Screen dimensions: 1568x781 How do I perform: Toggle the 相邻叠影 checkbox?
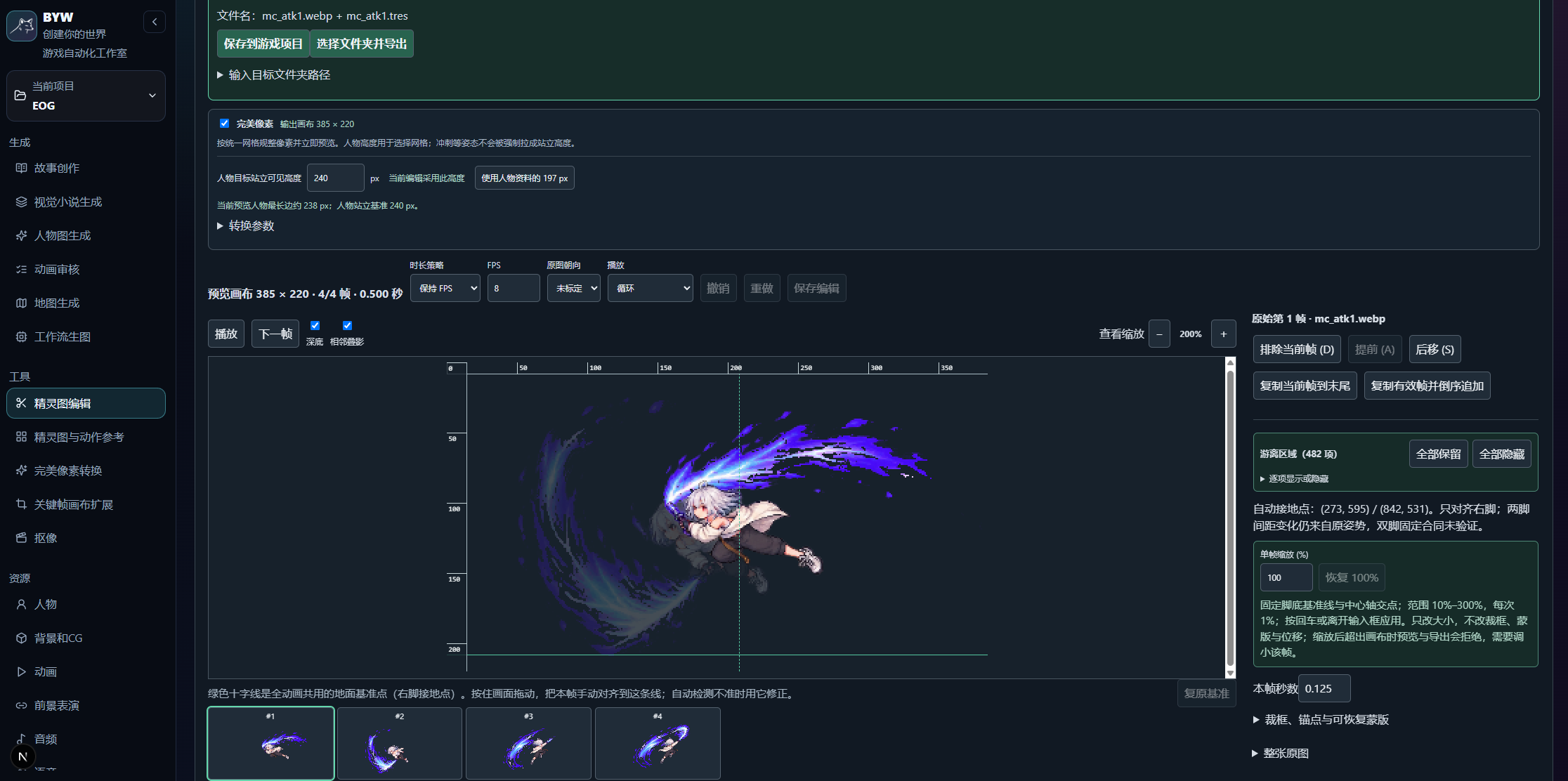[347, 325]
